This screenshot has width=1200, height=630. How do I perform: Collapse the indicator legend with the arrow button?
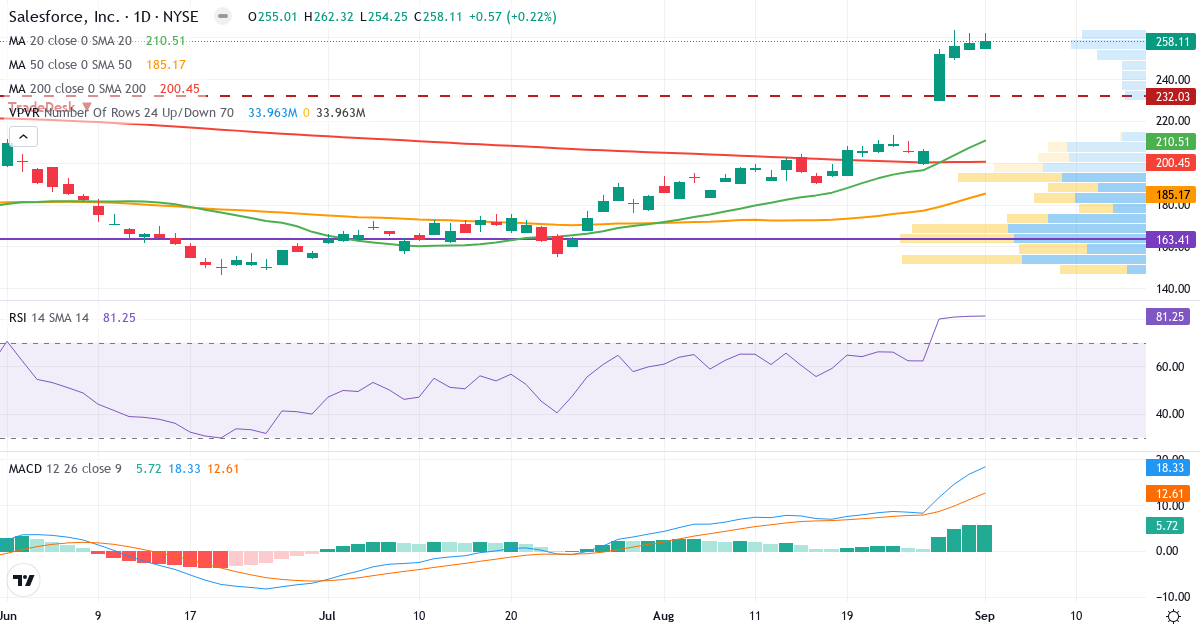pyautogui.click(x=23, y=138)
